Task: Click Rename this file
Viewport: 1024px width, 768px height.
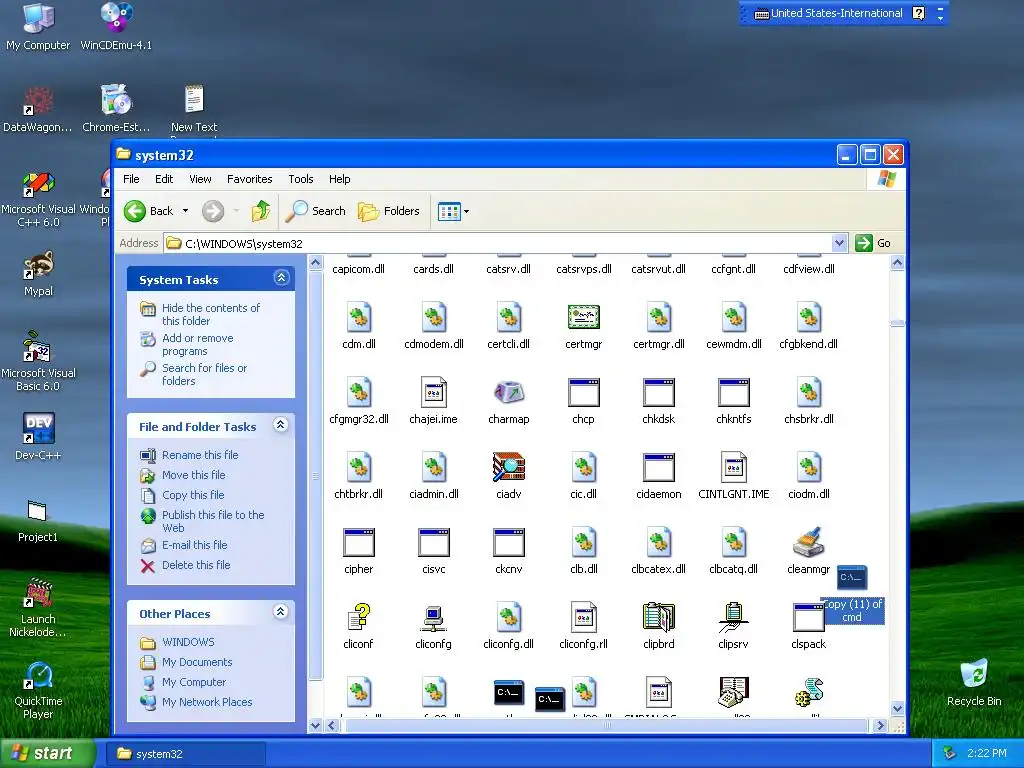Action: pyautogui.click(x=200, y=455)
